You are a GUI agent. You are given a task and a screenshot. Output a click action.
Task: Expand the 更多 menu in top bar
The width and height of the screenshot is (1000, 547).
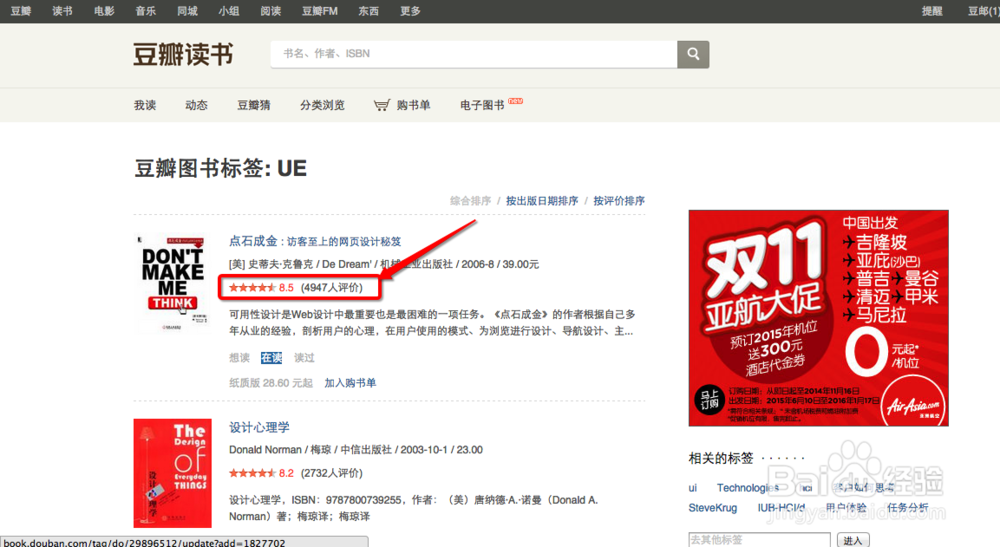(x=410, y=11)
